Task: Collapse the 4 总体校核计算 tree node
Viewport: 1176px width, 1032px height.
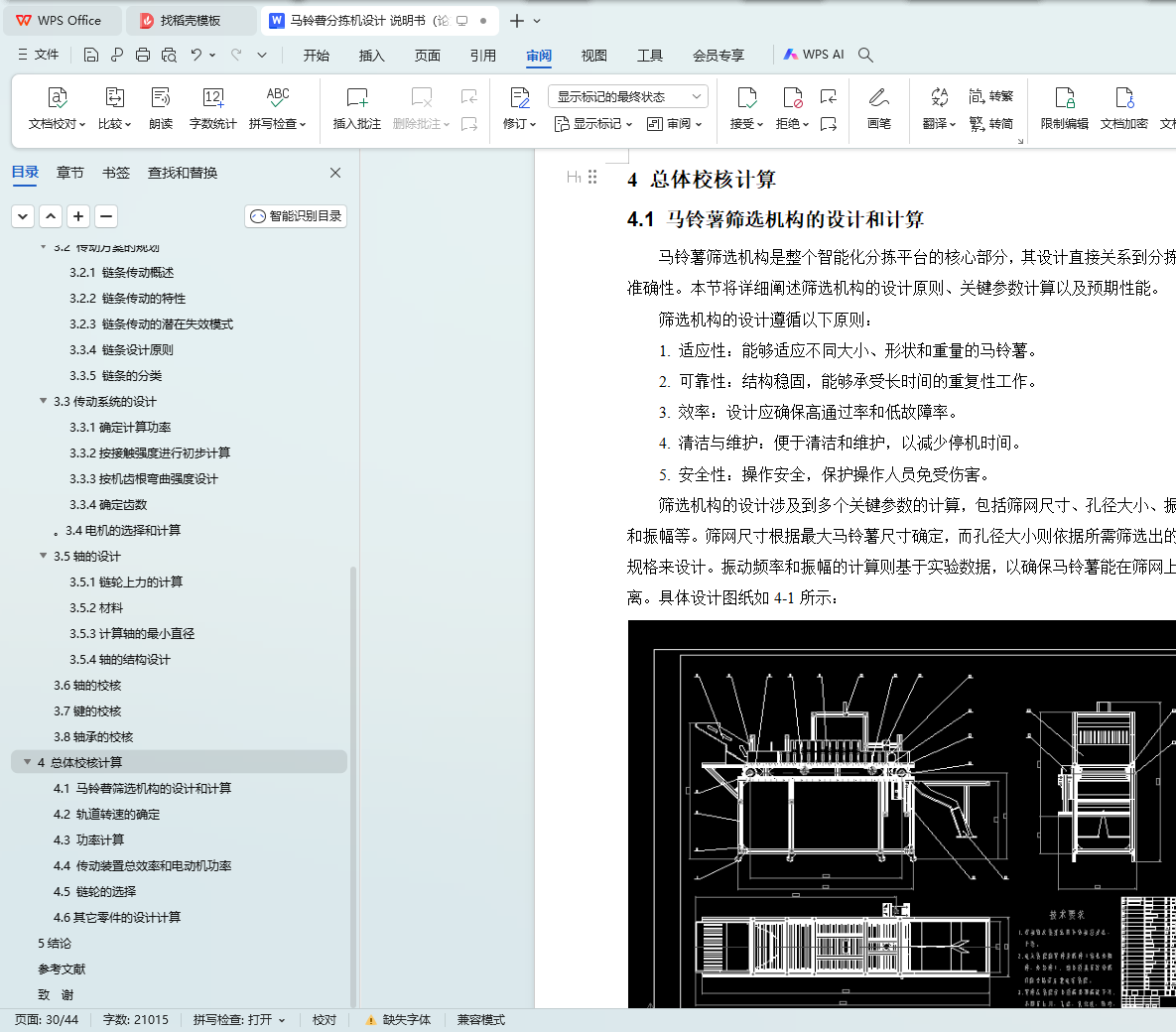Action: pos(27,762)
